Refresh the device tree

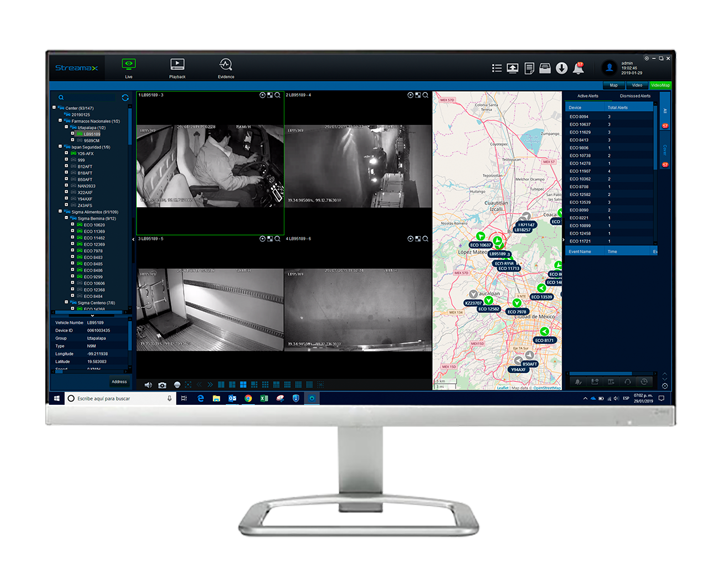click(125, 97)
